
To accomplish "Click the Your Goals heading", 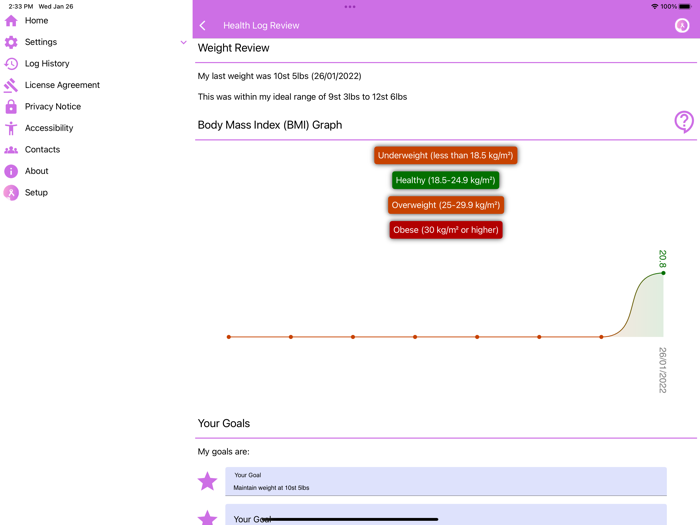I will 224,423.
